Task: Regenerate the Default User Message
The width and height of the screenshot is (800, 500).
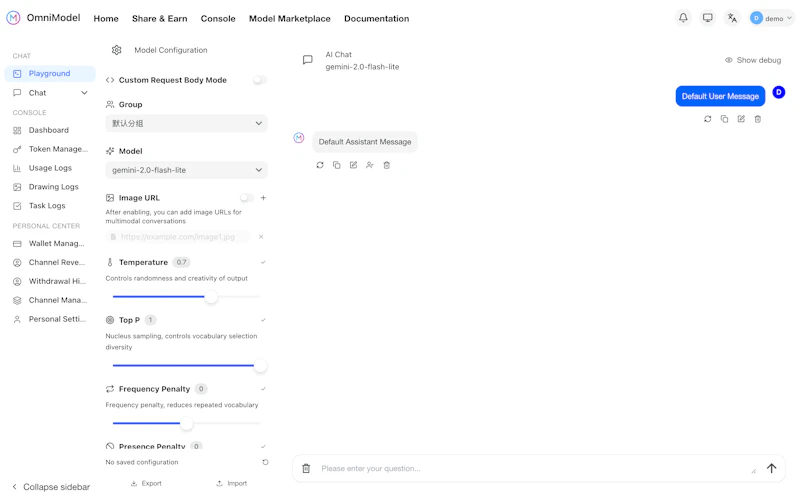Action: (x=707, y=119)
